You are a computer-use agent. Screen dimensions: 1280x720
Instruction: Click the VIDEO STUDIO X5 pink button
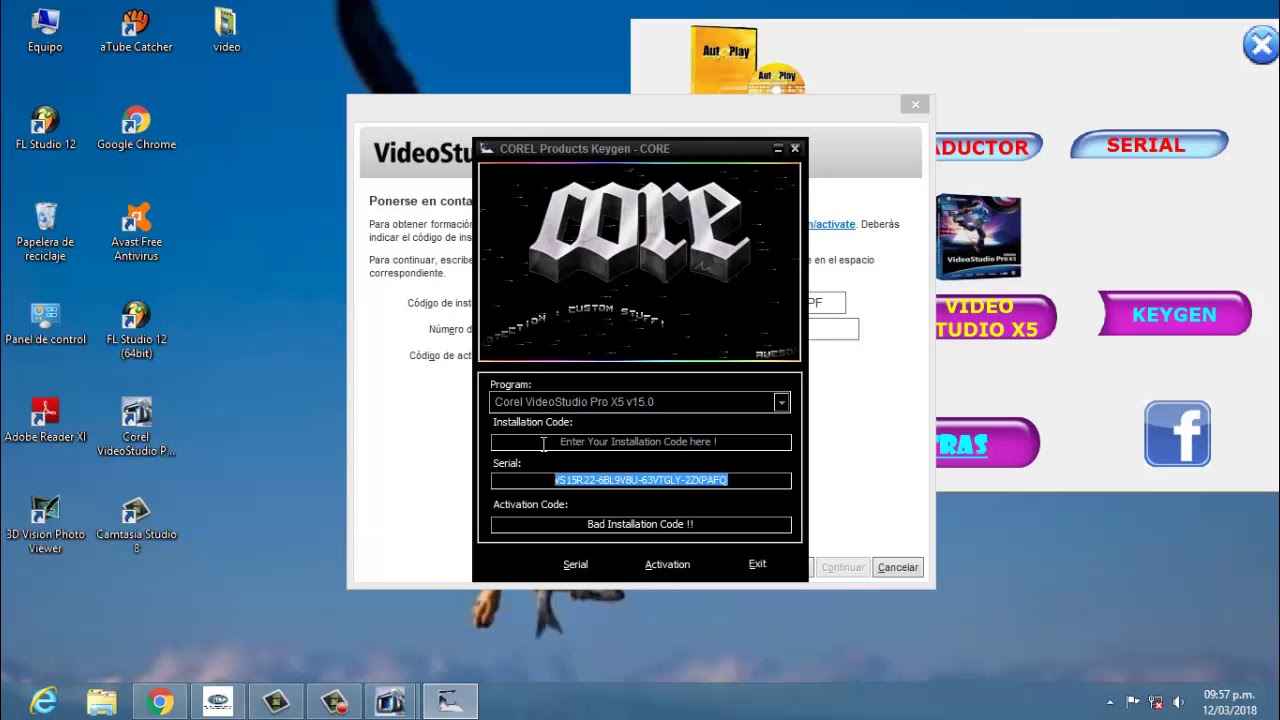[995, 317]
